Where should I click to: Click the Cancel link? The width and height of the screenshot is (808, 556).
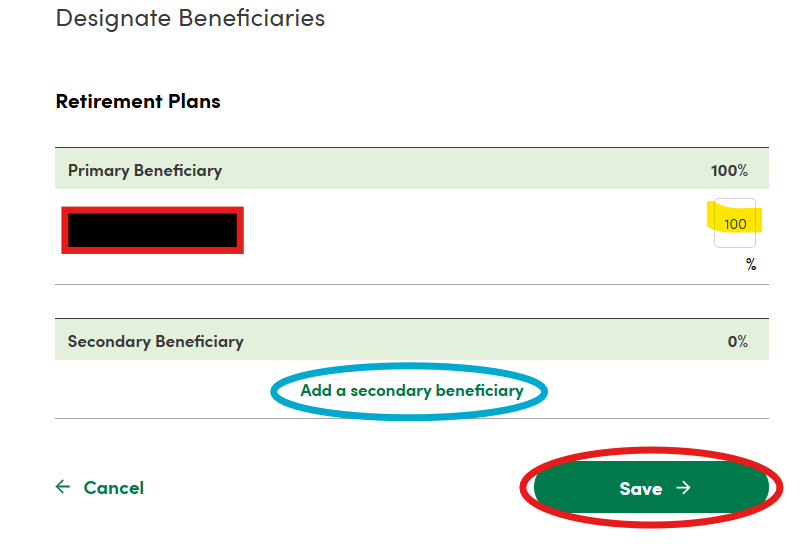[113, 488]
